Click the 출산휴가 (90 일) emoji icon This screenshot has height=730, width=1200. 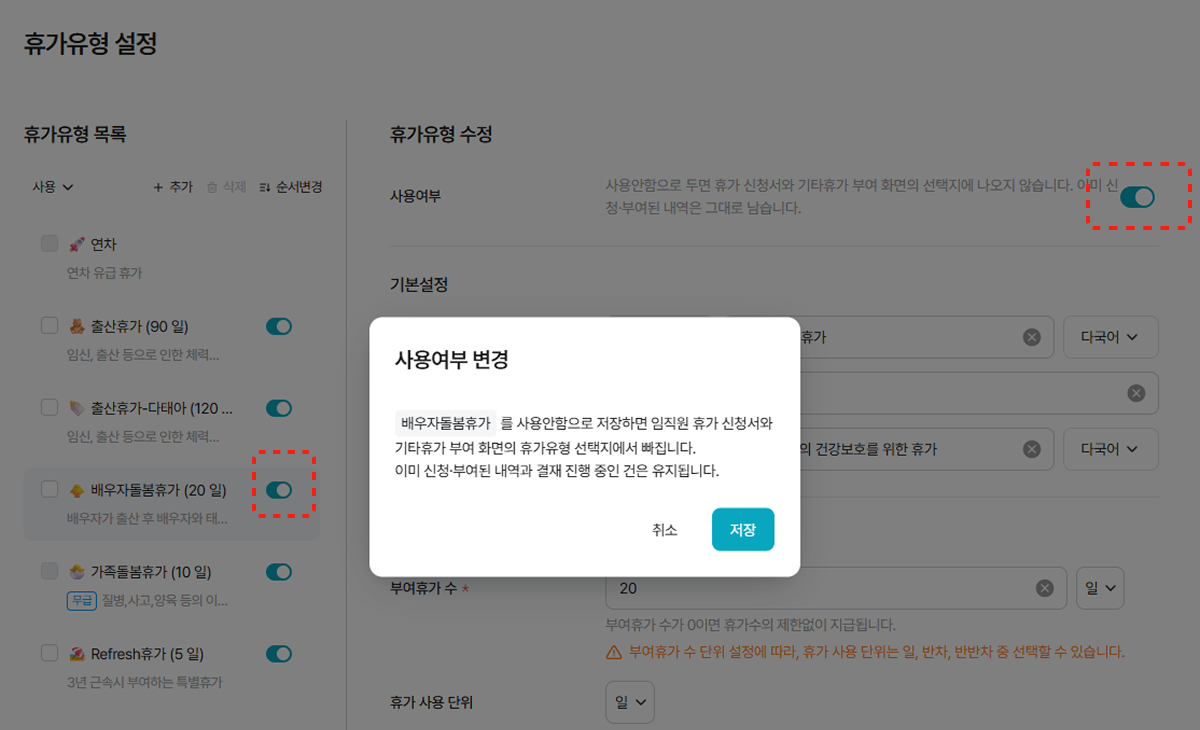77,326
